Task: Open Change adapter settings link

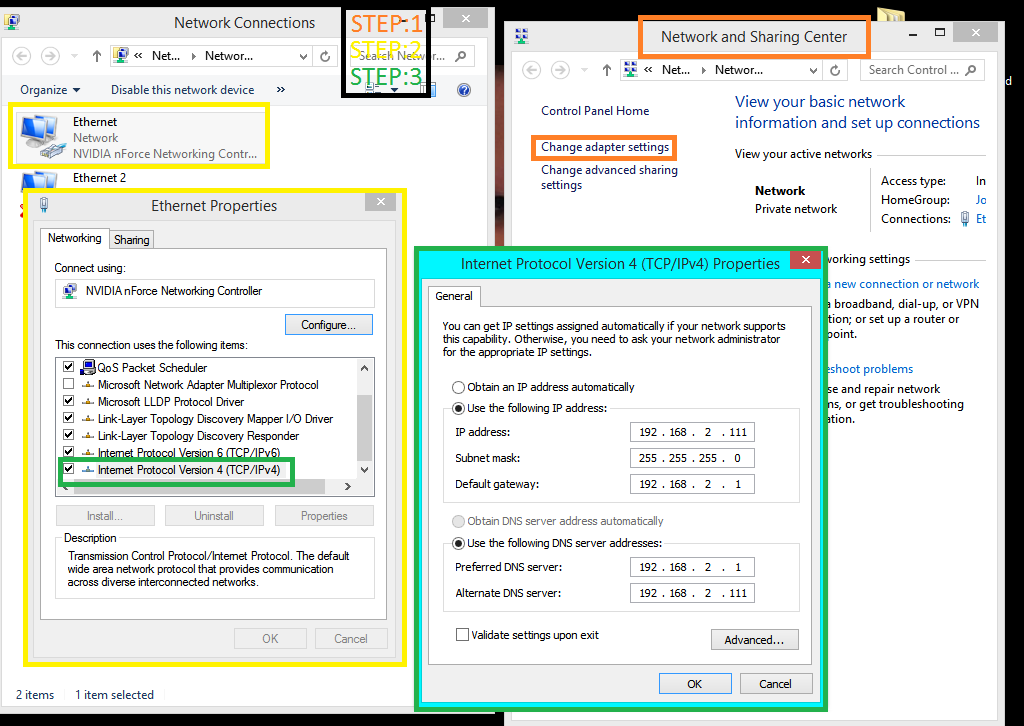Action: 605,147
